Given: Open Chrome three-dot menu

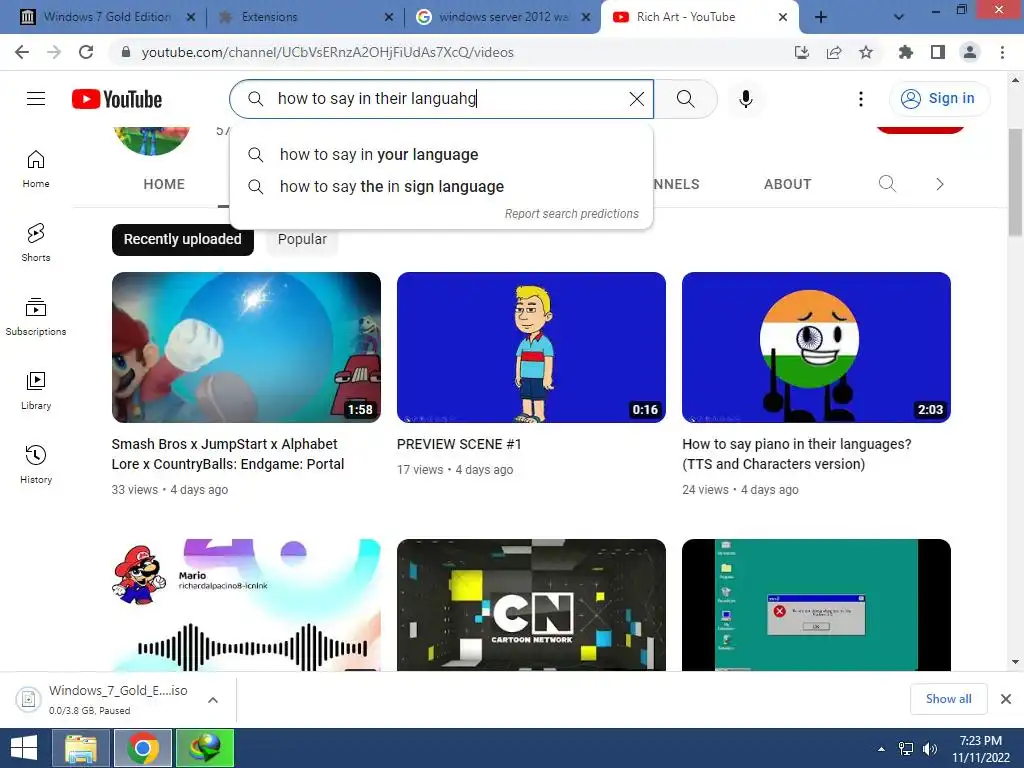Looking at the screenshot, I should pos(1002,52).
